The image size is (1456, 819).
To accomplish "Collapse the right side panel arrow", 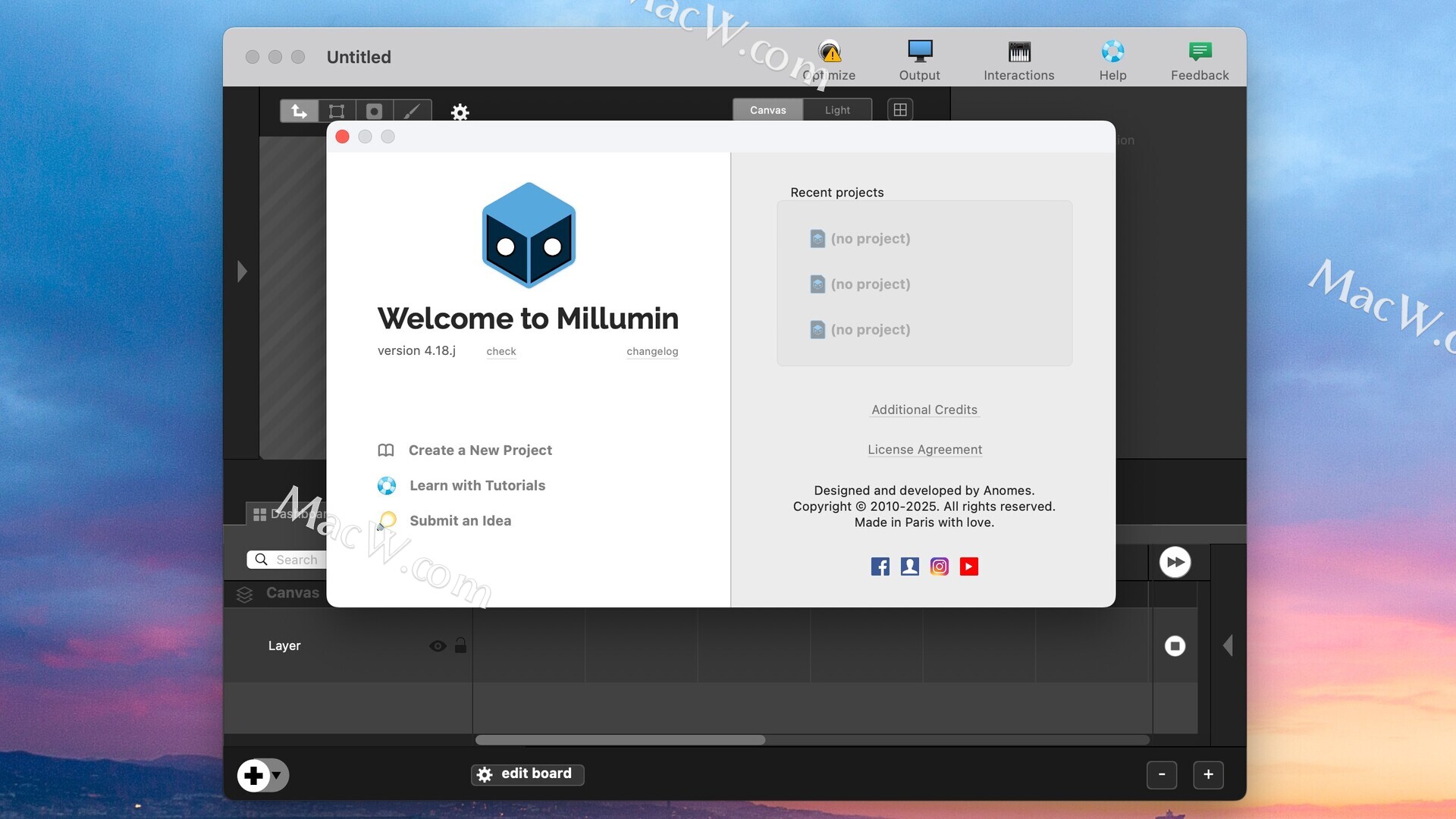I will click(x=1228, y=645).
